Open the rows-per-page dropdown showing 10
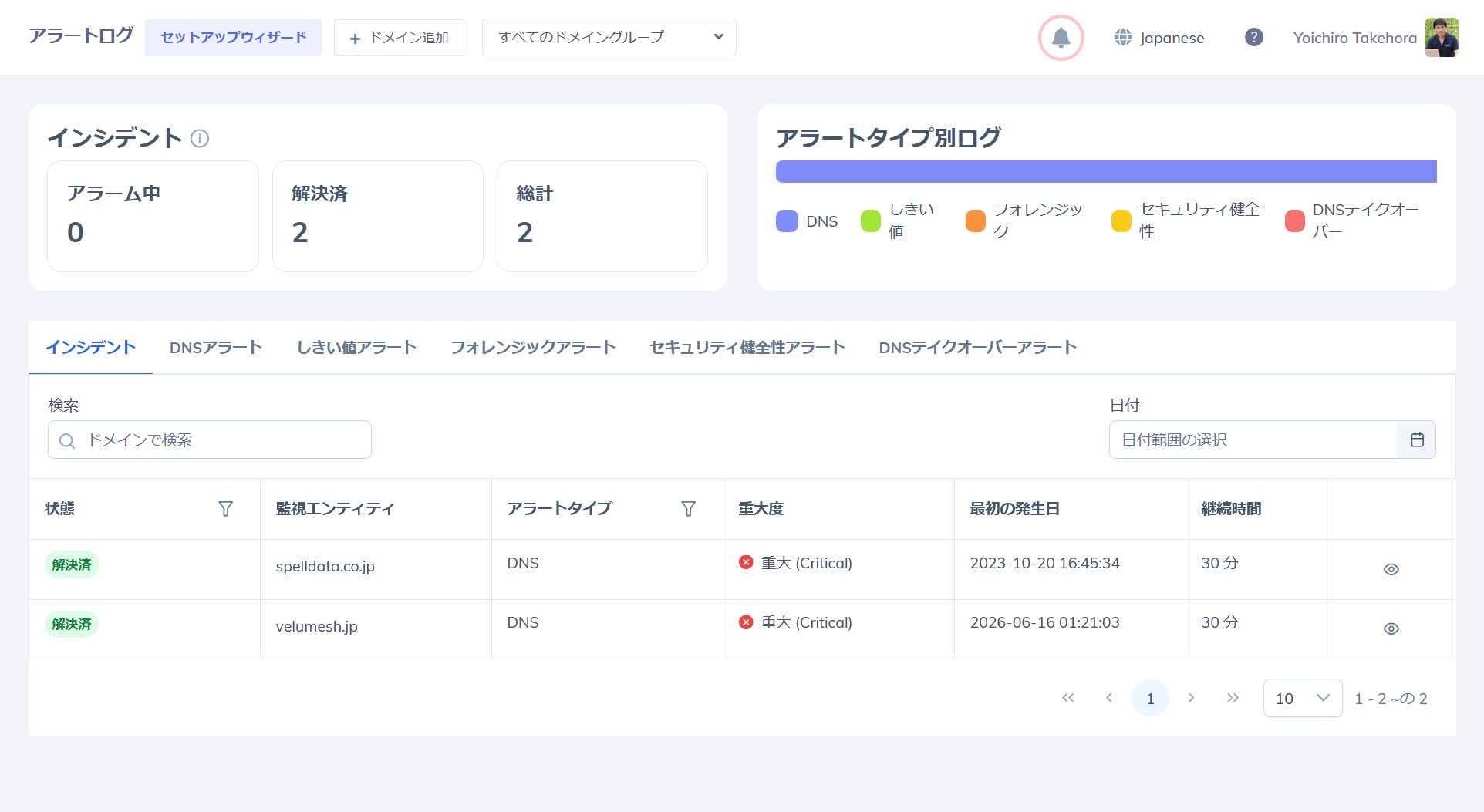1484x812 pixels. (1302, 698)
